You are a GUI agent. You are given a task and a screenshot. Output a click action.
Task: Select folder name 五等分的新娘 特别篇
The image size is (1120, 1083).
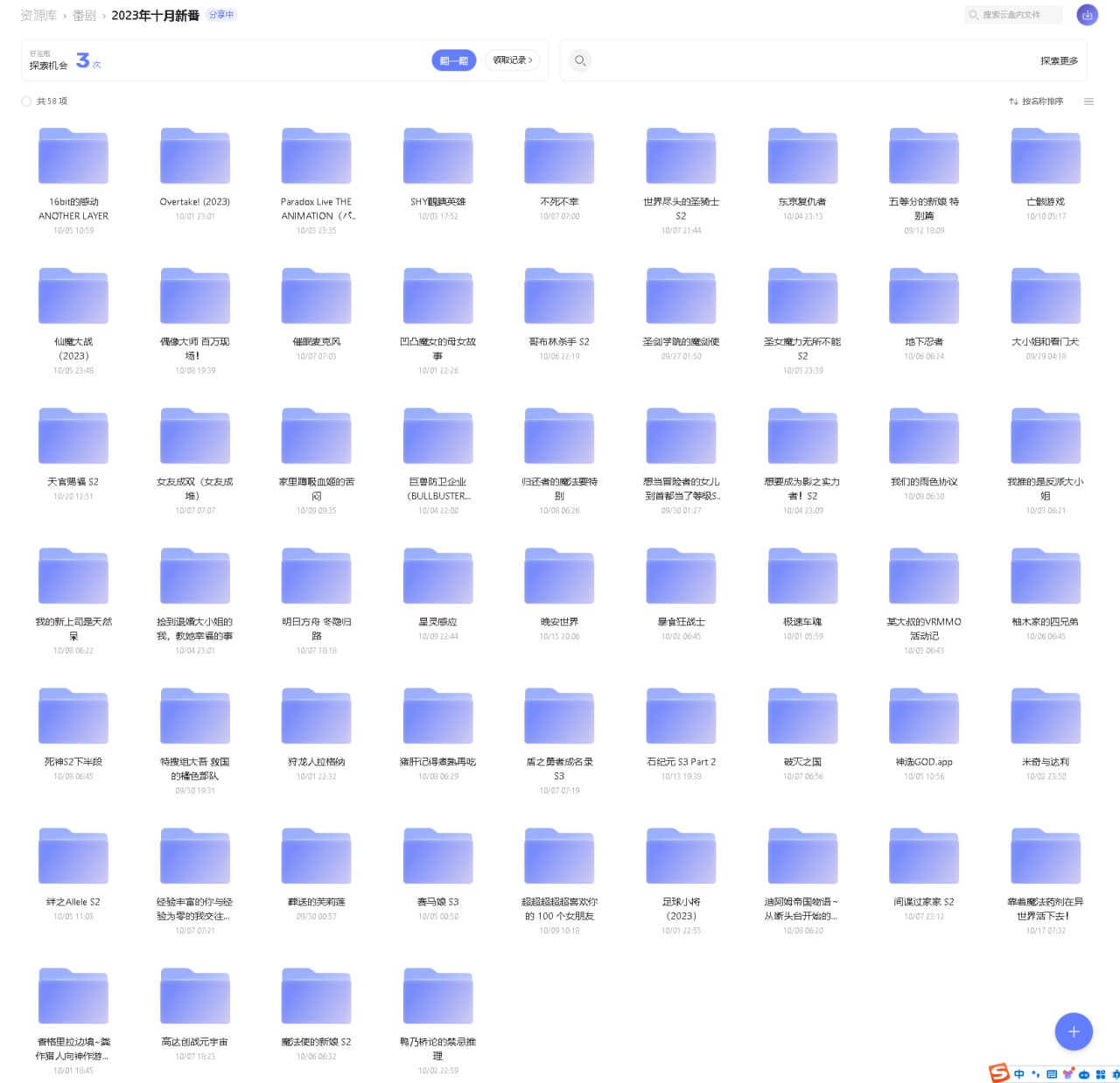tap(924, 209)
